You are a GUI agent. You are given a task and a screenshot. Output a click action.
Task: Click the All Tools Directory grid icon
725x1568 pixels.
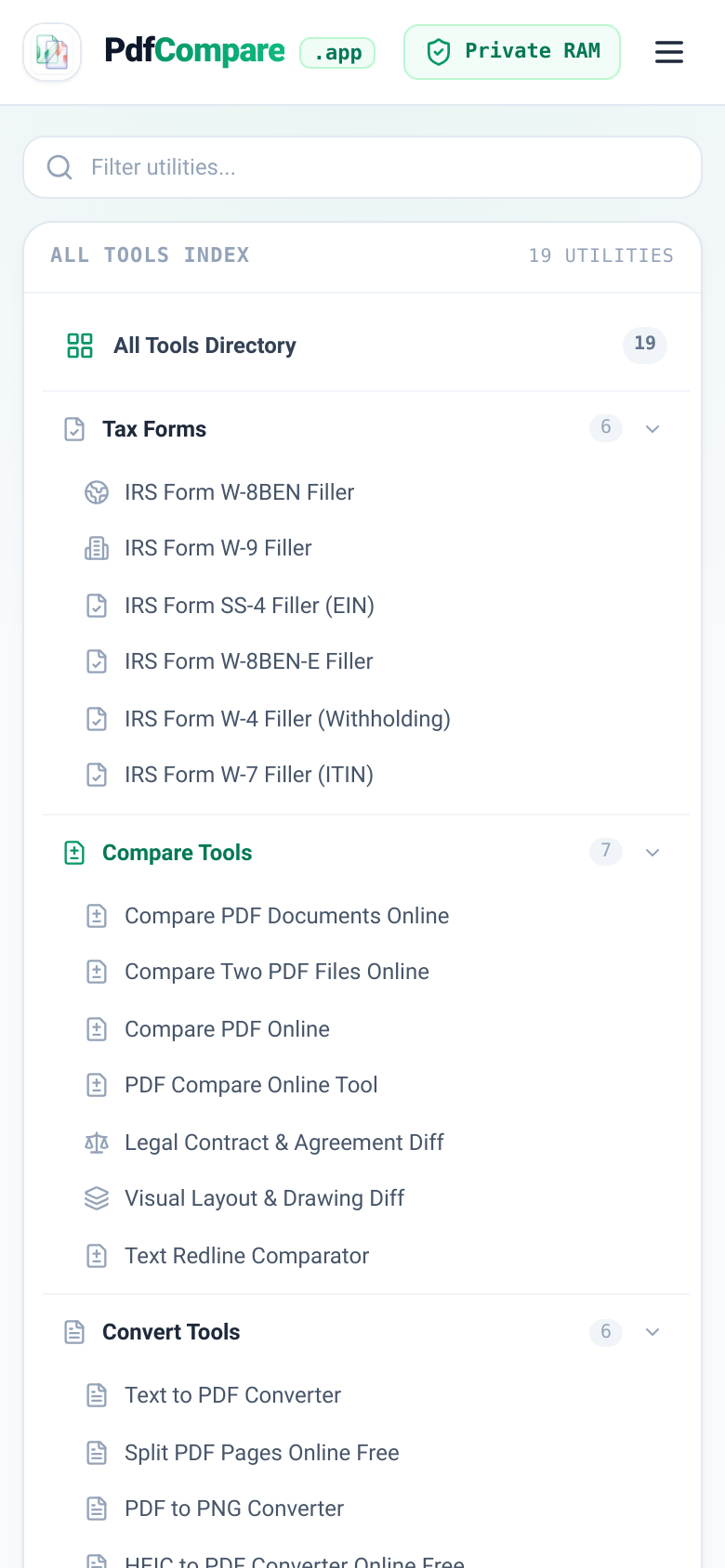(80, 346)
